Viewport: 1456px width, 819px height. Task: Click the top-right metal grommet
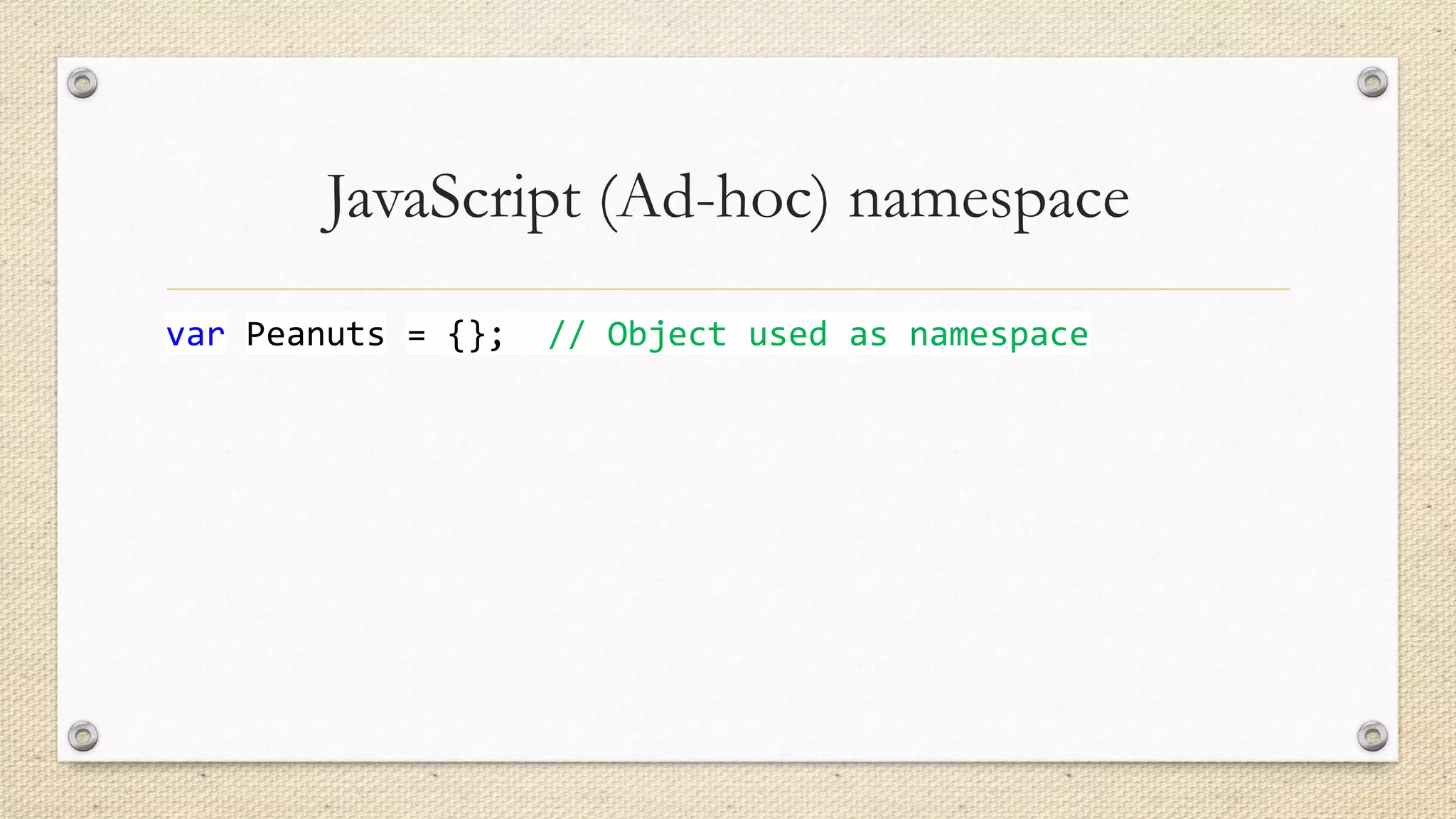point(1372,83)
